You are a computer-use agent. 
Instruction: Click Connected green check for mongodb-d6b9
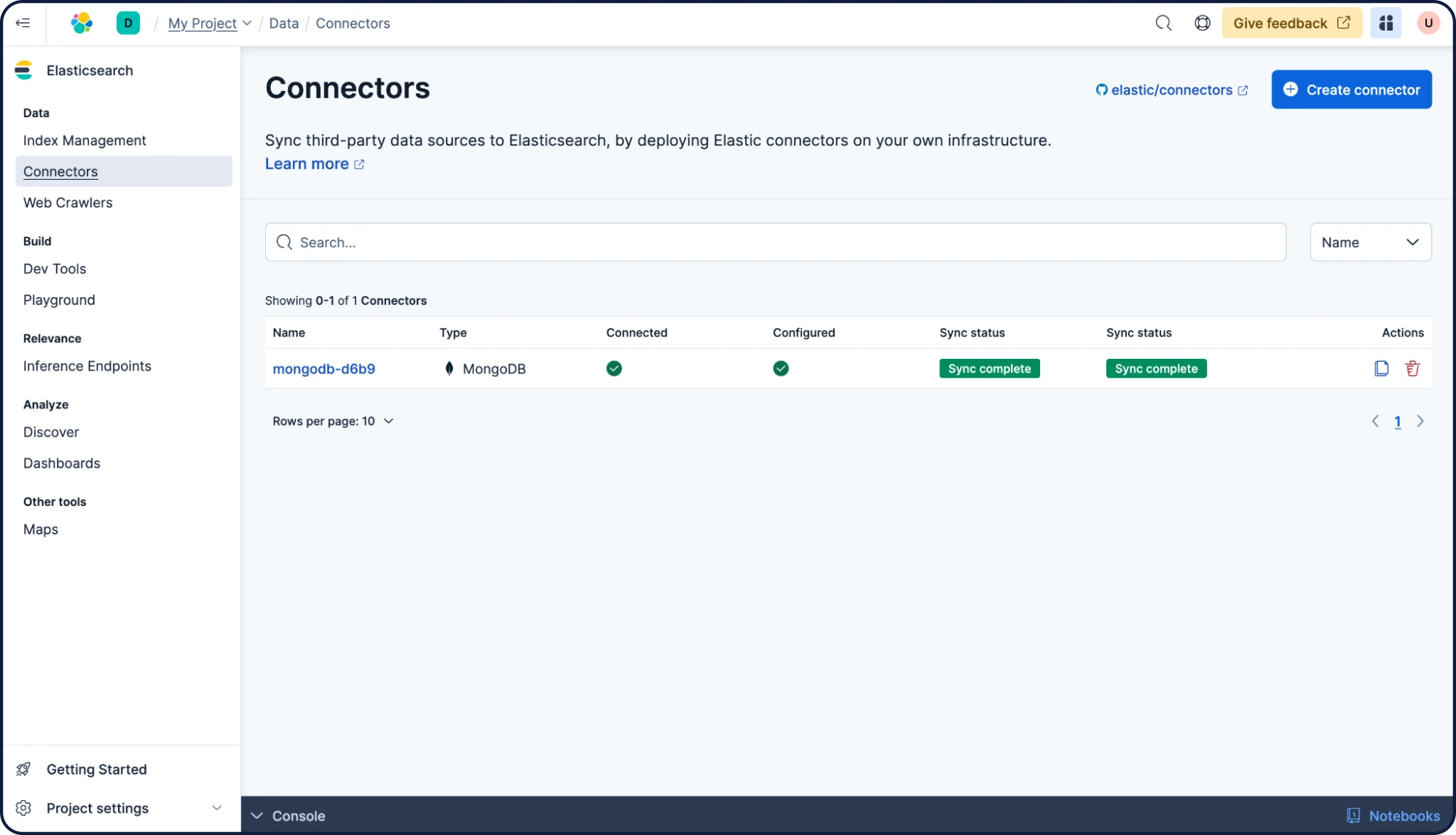614,368
